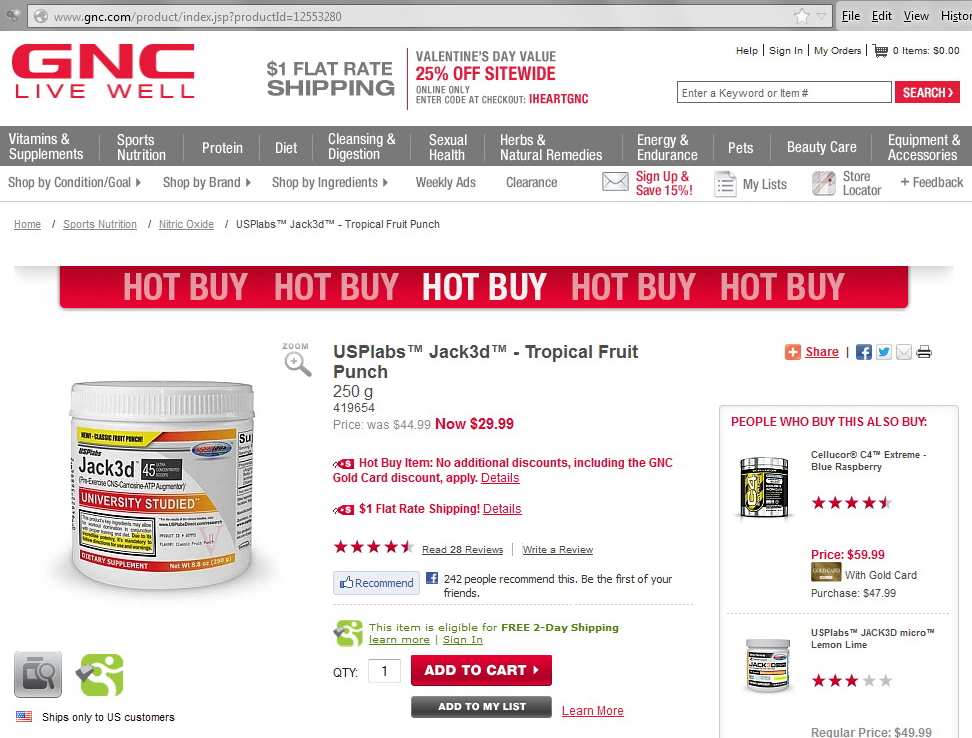Screen dimensions: 972x738
Task: Click the green free shipping runner icon
Action: (x=100, y=675)
